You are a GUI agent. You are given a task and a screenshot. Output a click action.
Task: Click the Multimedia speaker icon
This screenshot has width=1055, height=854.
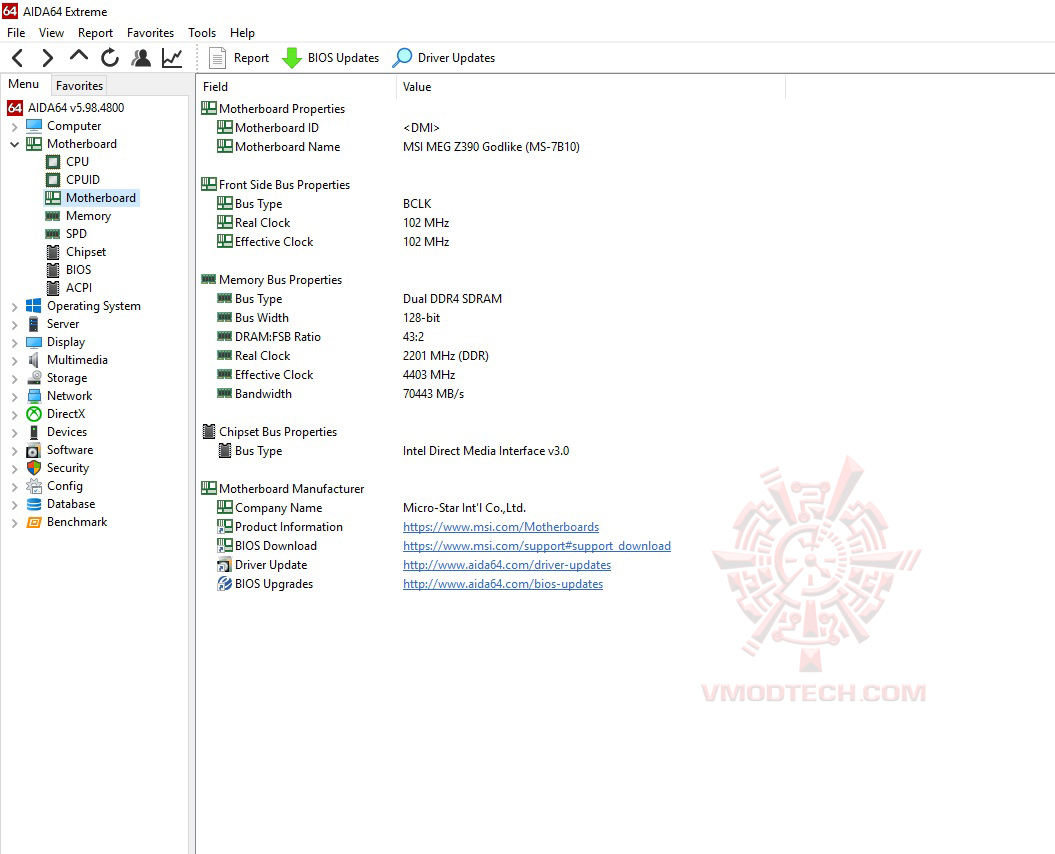[x=34, y=360]
